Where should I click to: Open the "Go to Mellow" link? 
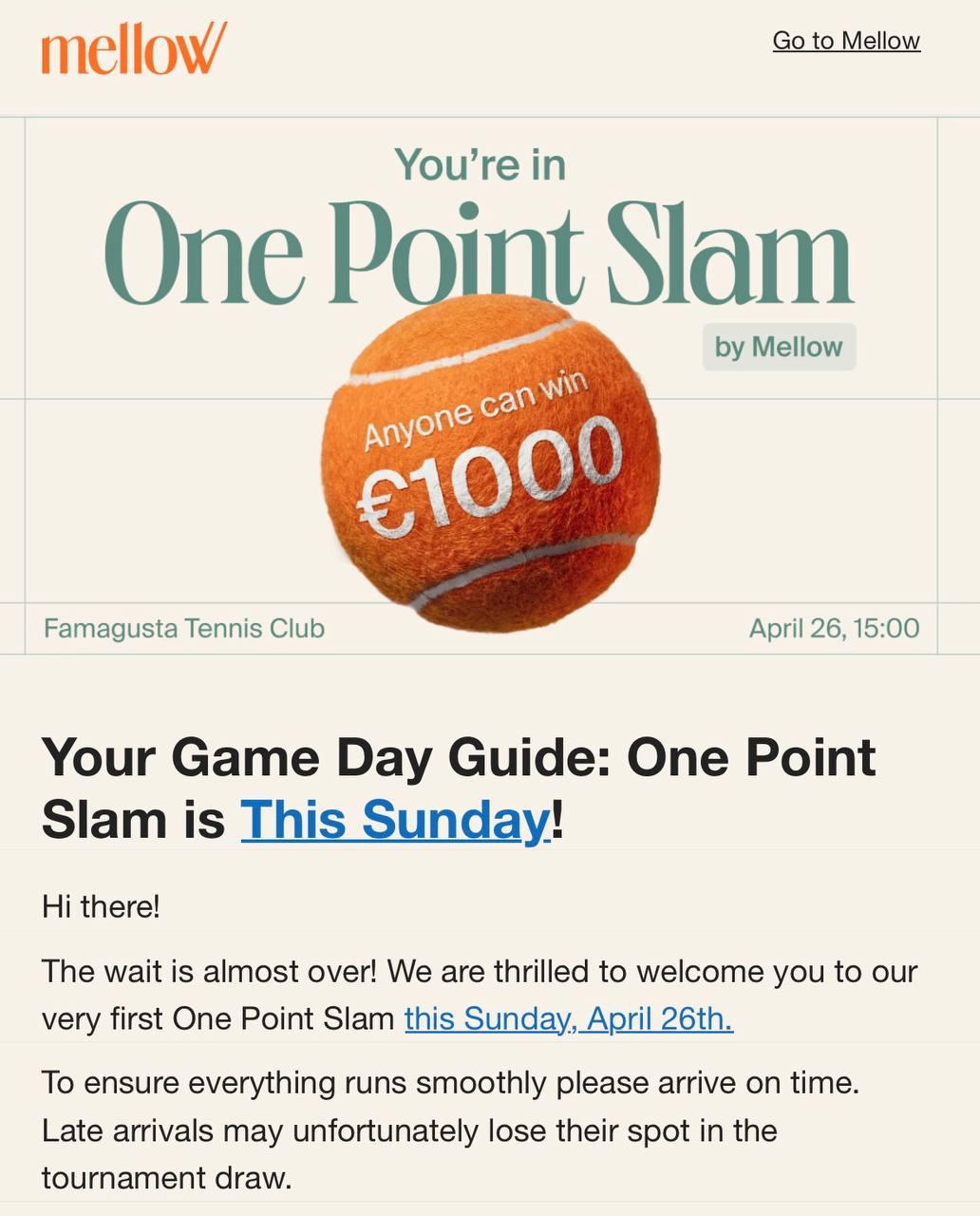(x=845, y=41)
